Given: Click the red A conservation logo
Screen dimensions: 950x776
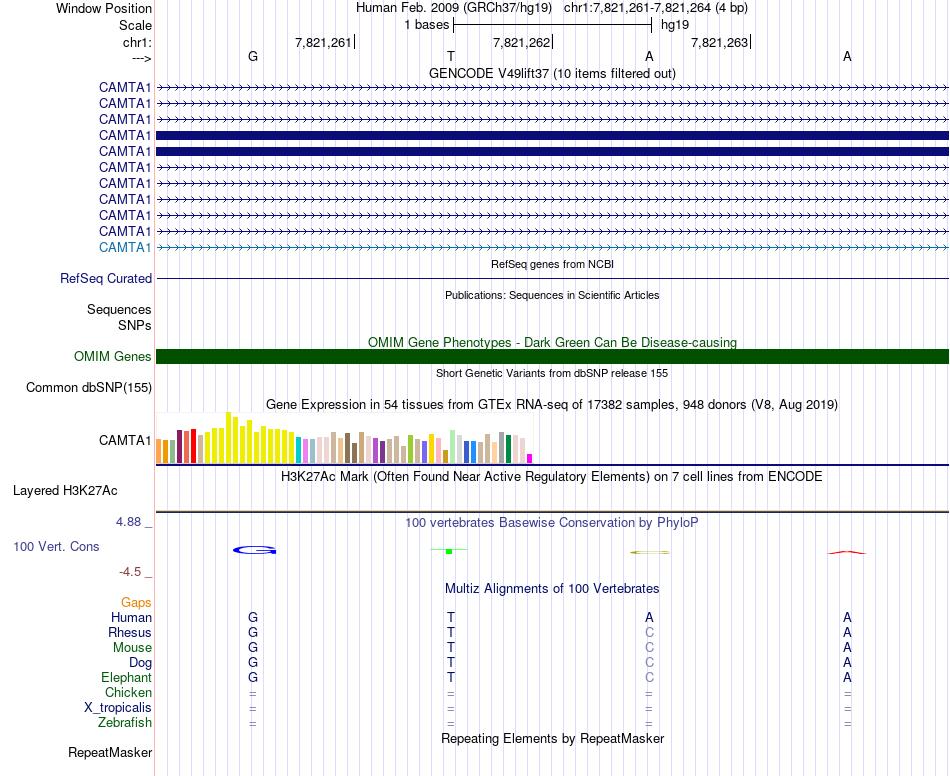Looking at the screenshot, I should point(846,552).
